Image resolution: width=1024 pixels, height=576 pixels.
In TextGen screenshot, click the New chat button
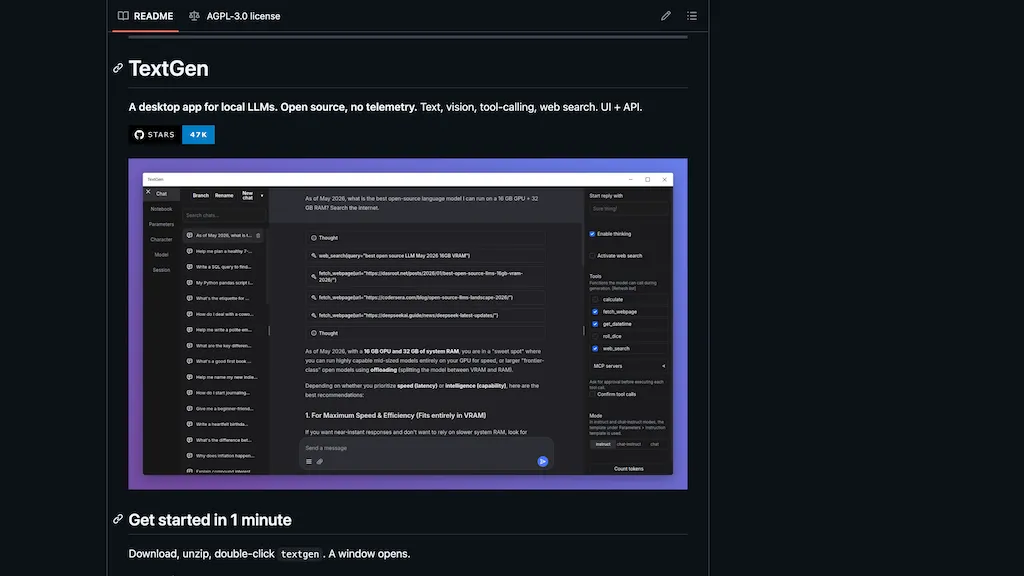[x=248, y=195]
